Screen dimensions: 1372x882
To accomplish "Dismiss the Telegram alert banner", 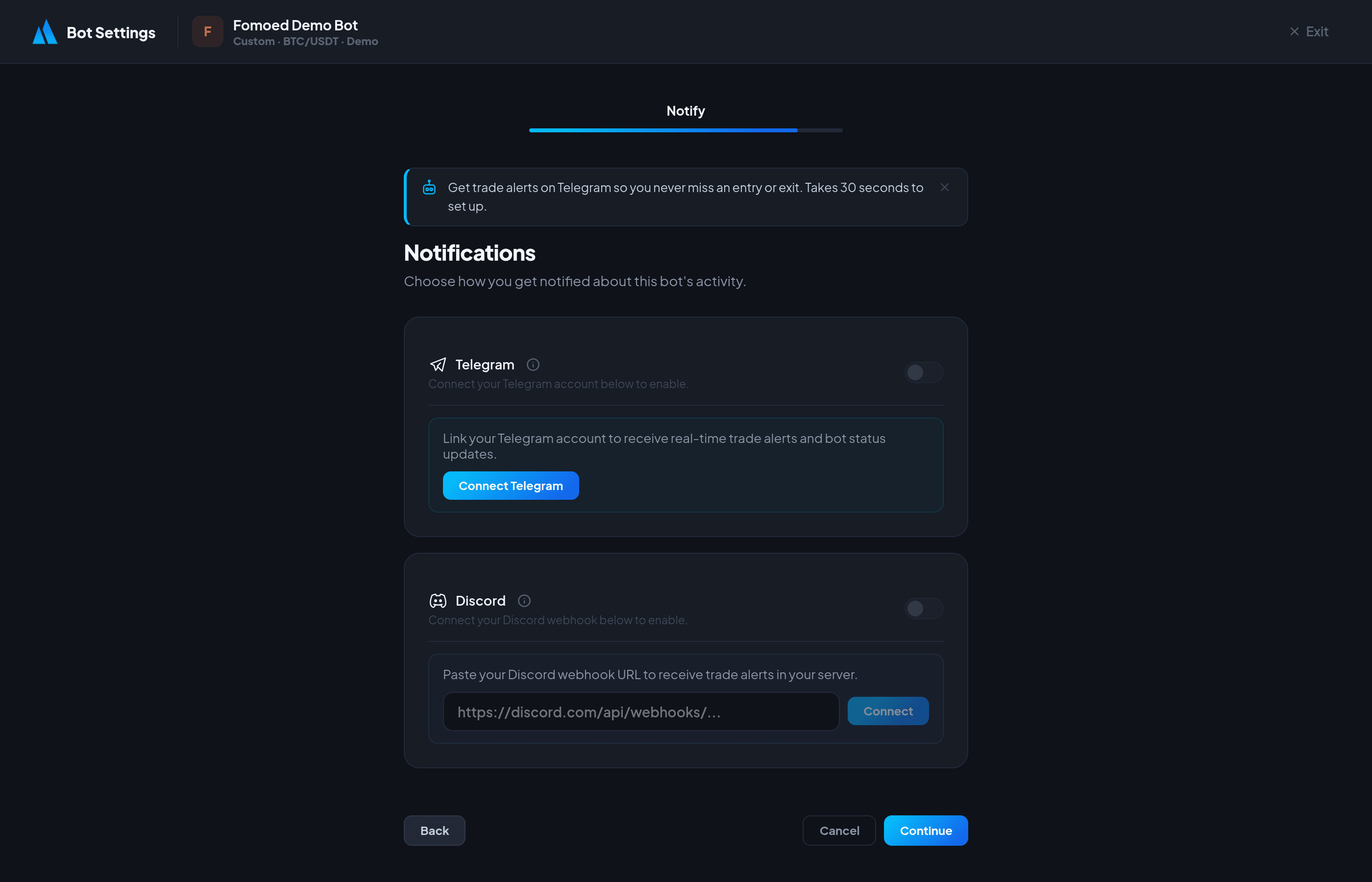I will (944, 187).
